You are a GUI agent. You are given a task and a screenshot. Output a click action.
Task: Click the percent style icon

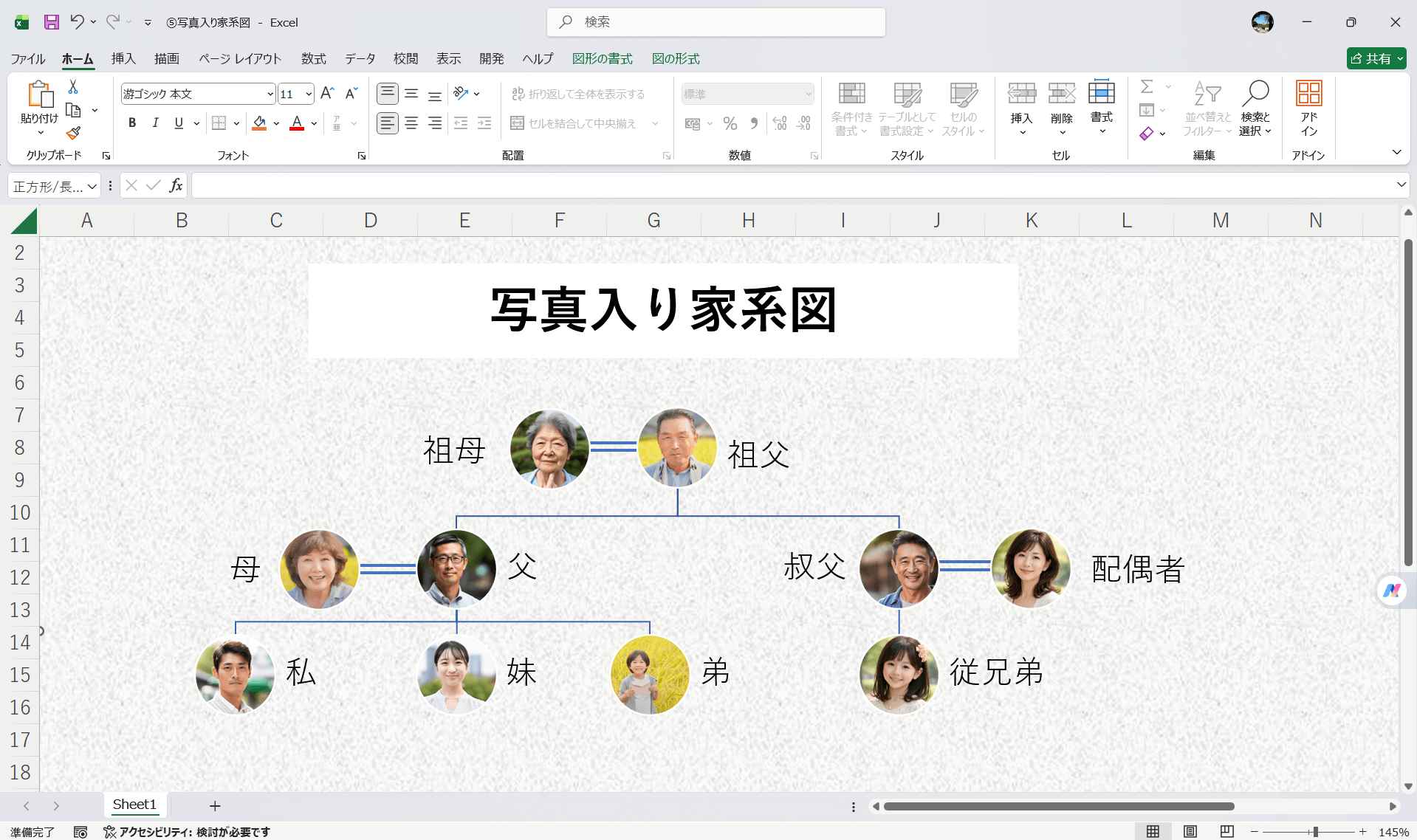point(730,123)
